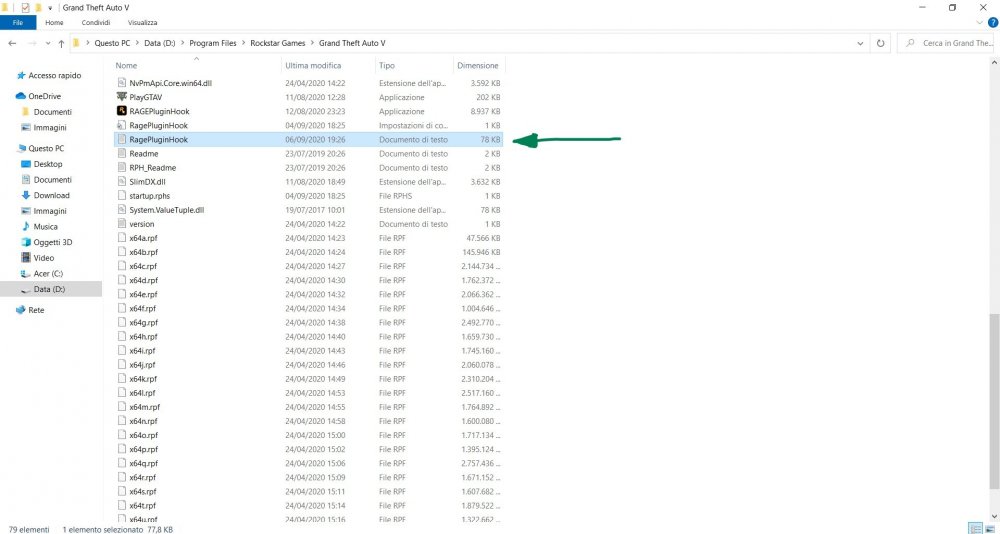Refresh the Grand Theft Auto V folder
Viewport: 1000px width, 534px height.
click(x=880, y=43)
